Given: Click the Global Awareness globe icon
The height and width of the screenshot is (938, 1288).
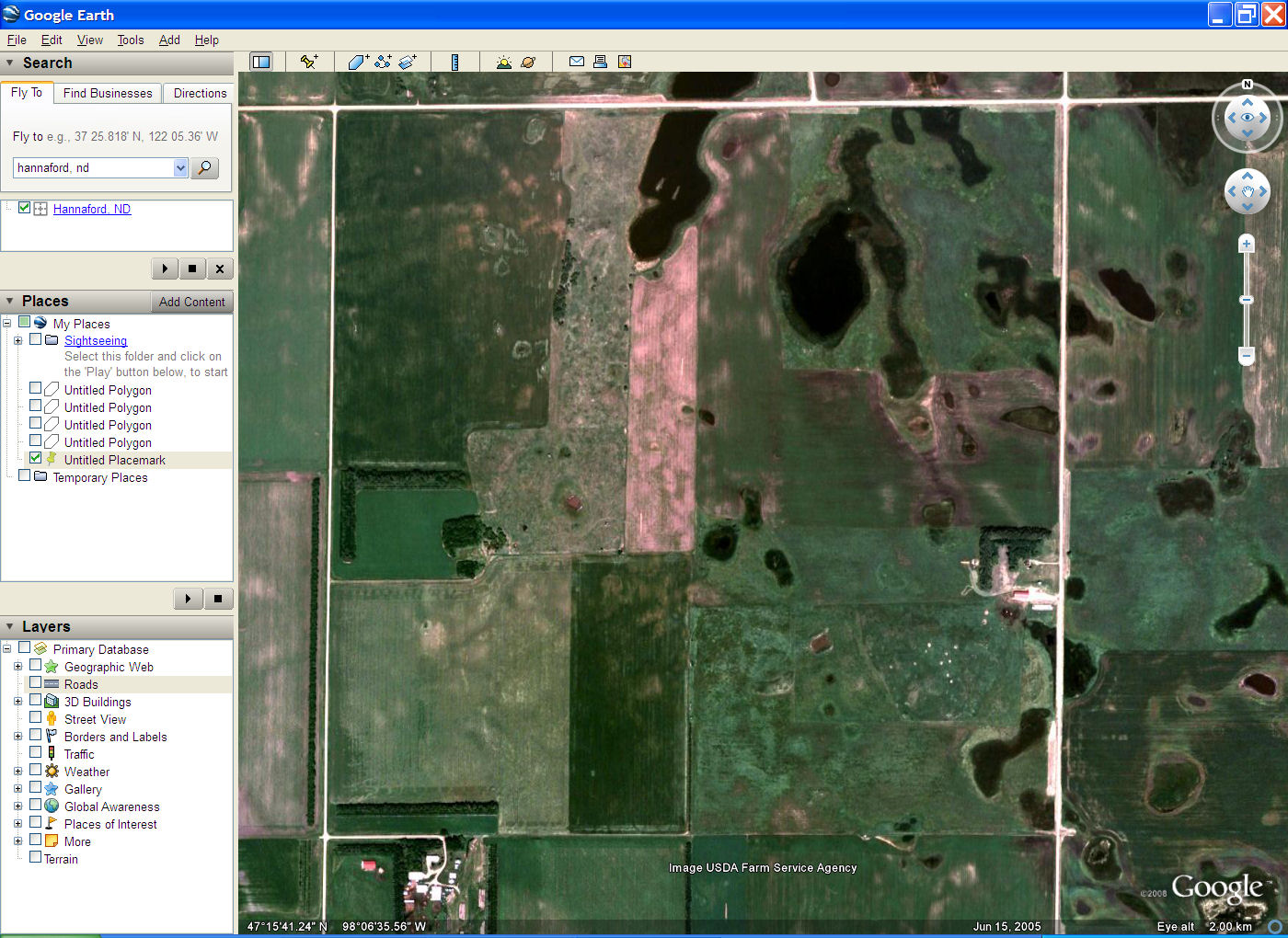Looking at the screenshot, I should point(52,806).
